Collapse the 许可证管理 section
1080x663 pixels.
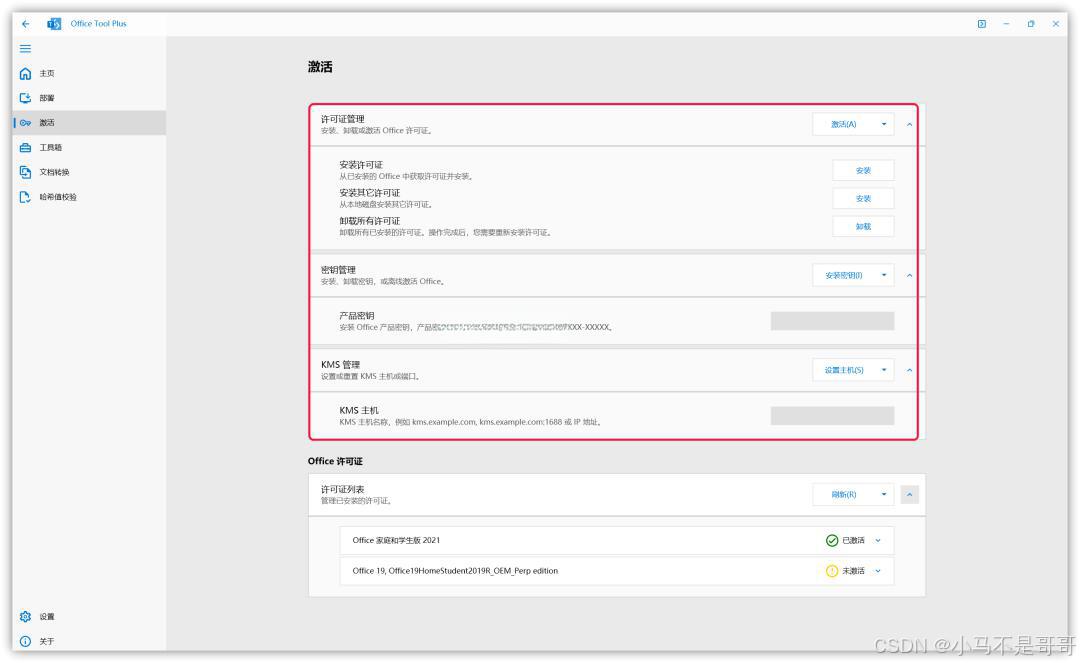click(x=909, y=125)
